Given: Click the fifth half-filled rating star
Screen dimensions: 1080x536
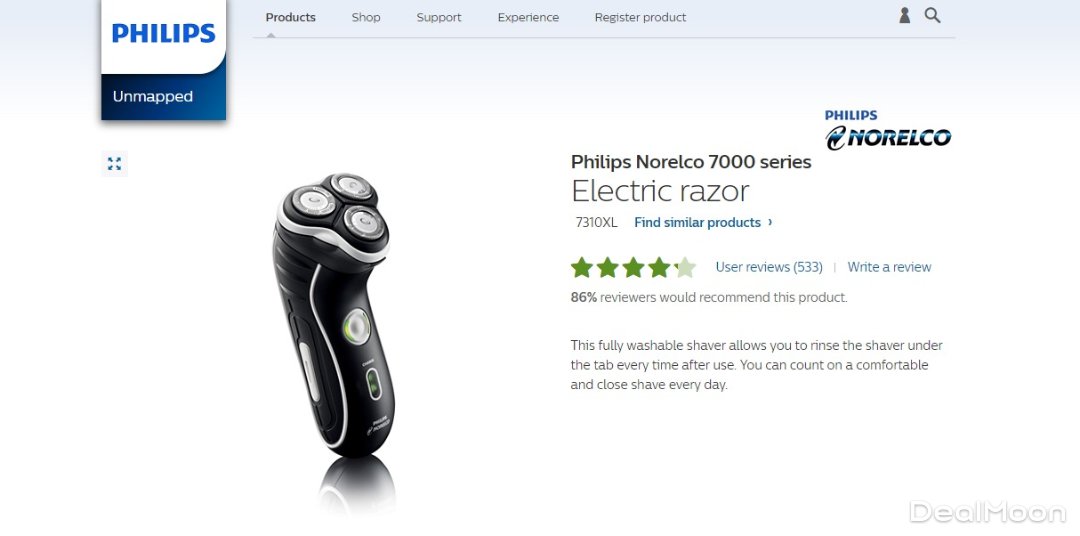Looking at the screenshot, I should point(685,267).
